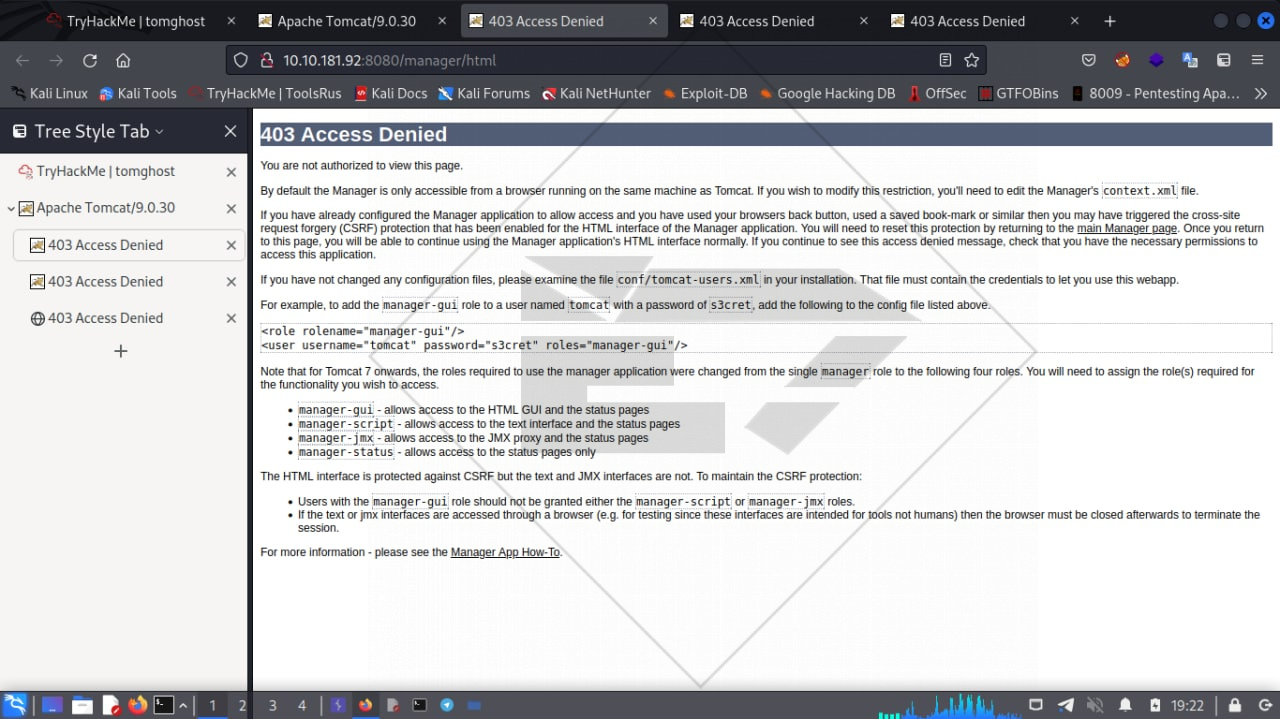Click the shield tracking protection icon
The height and width of the screenshot is (719, 1280).
coord(240,60)
